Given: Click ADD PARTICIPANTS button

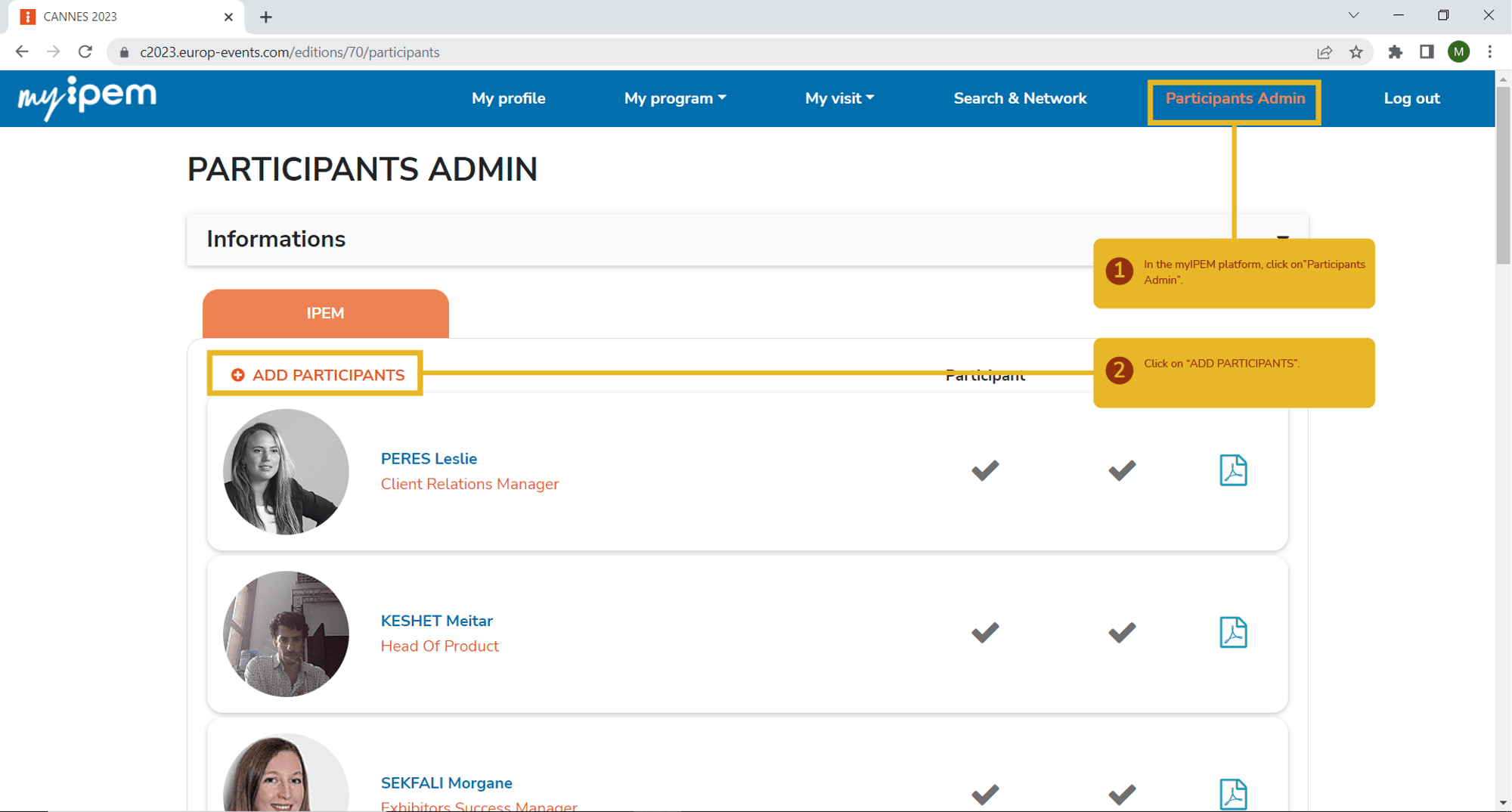Looking at the screenshot, I should pos(318,375).
